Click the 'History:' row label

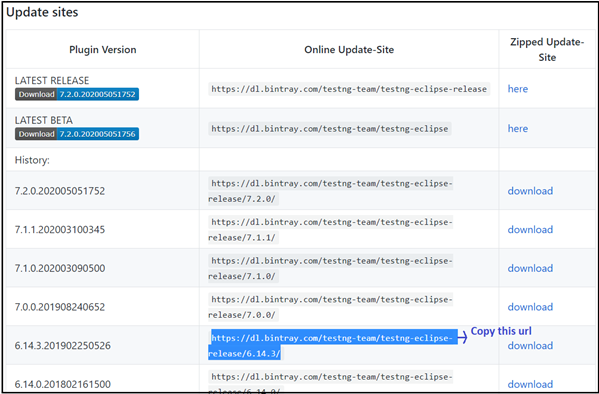click(x=32, y=160)
